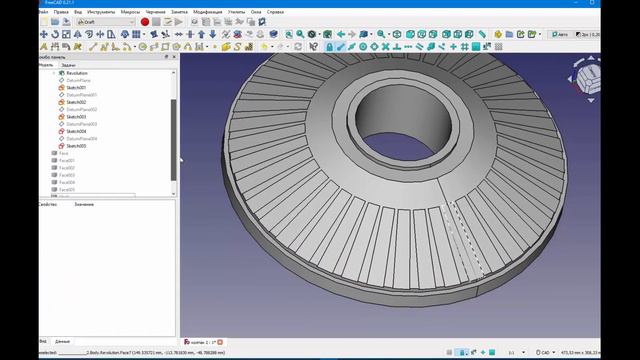Select the Draft Dimension tool
Screen dimensions: 640x360
pos(55,47)
